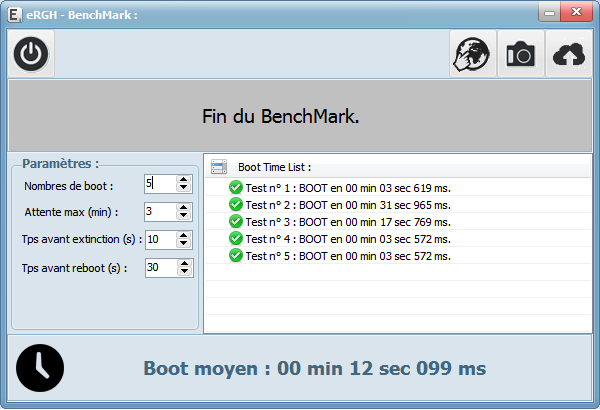Increase the Attente max (min) value

click(184, 208)
